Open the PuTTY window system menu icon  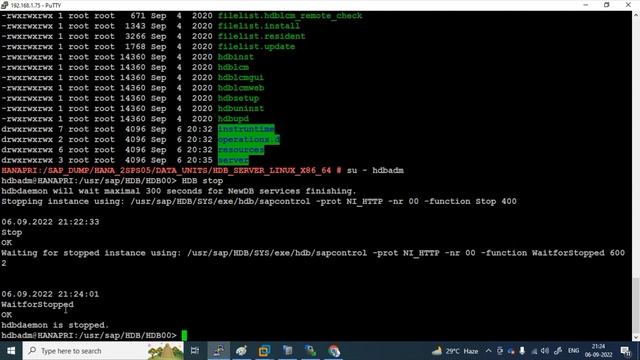pyautogui.click(x=4, y=5)
